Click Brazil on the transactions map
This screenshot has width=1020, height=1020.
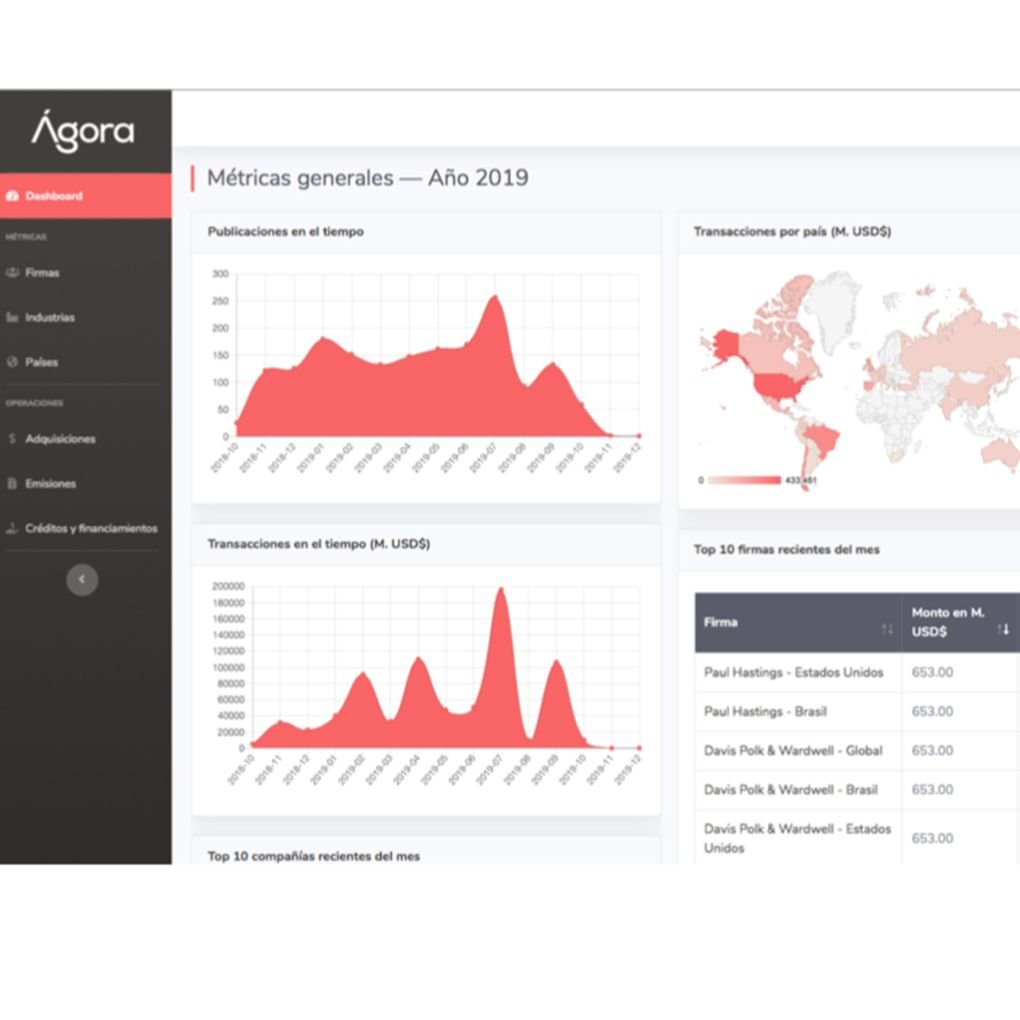(x=823, y=438)
